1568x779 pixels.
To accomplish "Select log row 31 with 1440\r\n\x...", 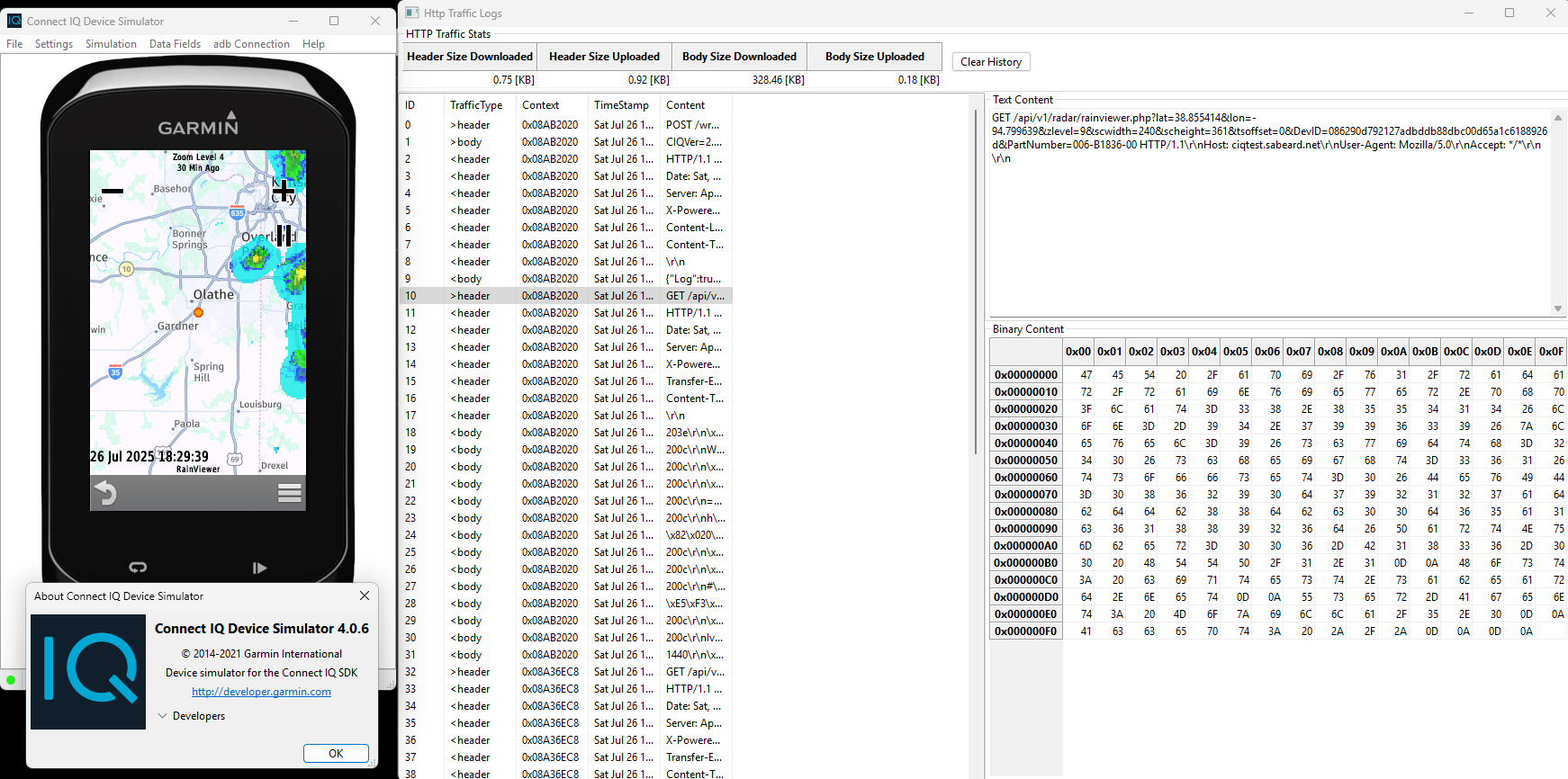I will pyautogui.click(x=566, y=655).
